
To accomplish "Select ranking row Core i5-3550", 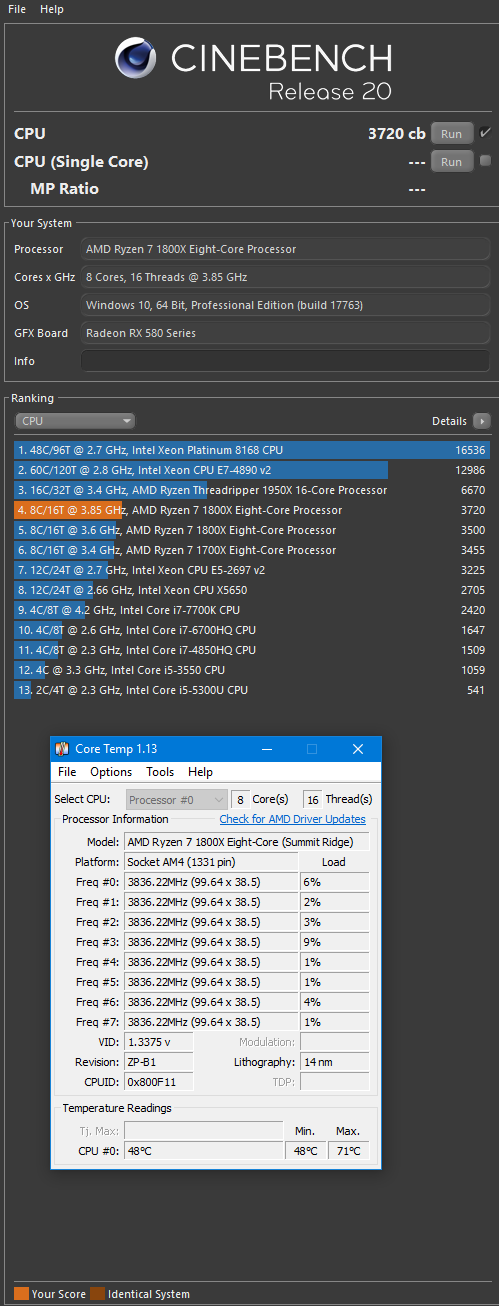I will [x=252, y=670].
